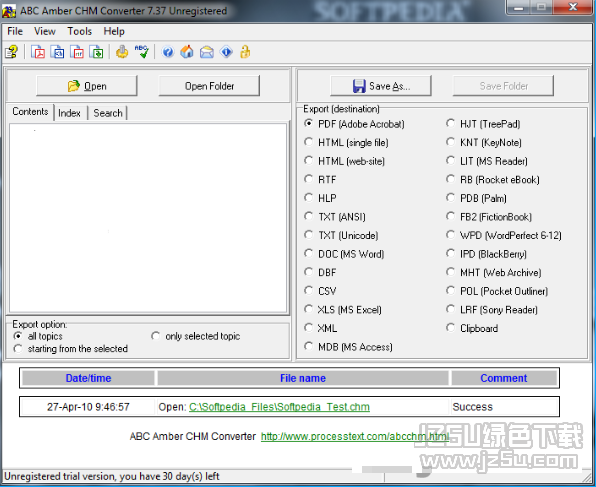Viewport: 596px width, 487px height.
Task: Click the Comment column header
Action: tap(504, 378)
